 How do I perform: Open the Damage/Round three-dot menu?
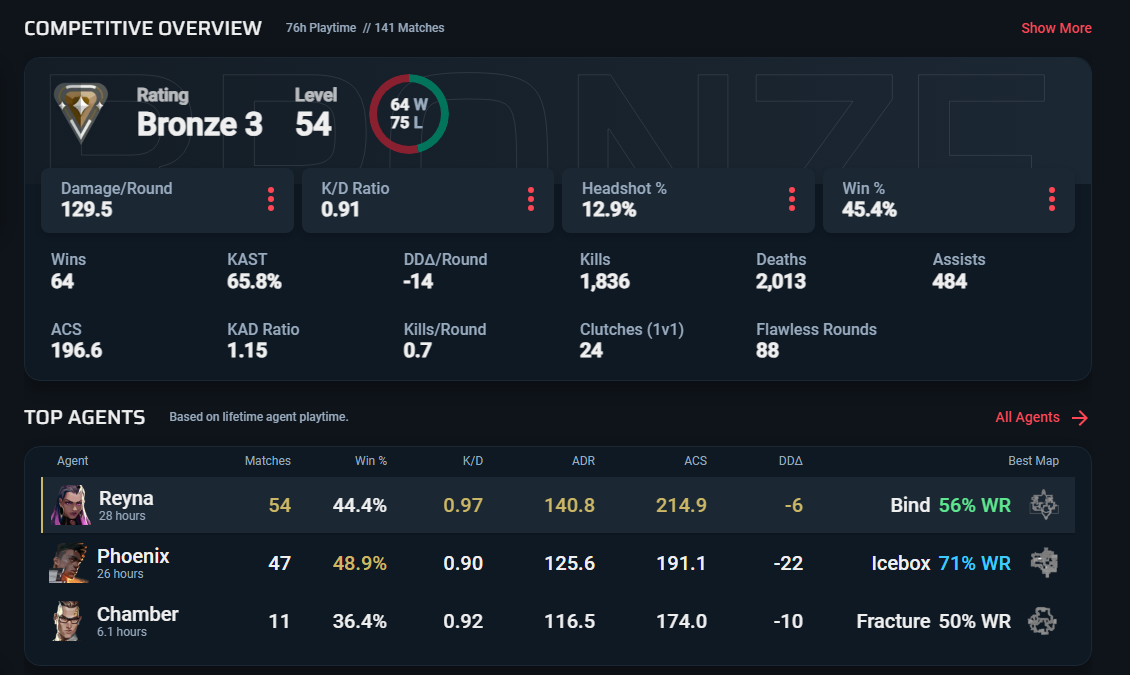tap(271, 200)
